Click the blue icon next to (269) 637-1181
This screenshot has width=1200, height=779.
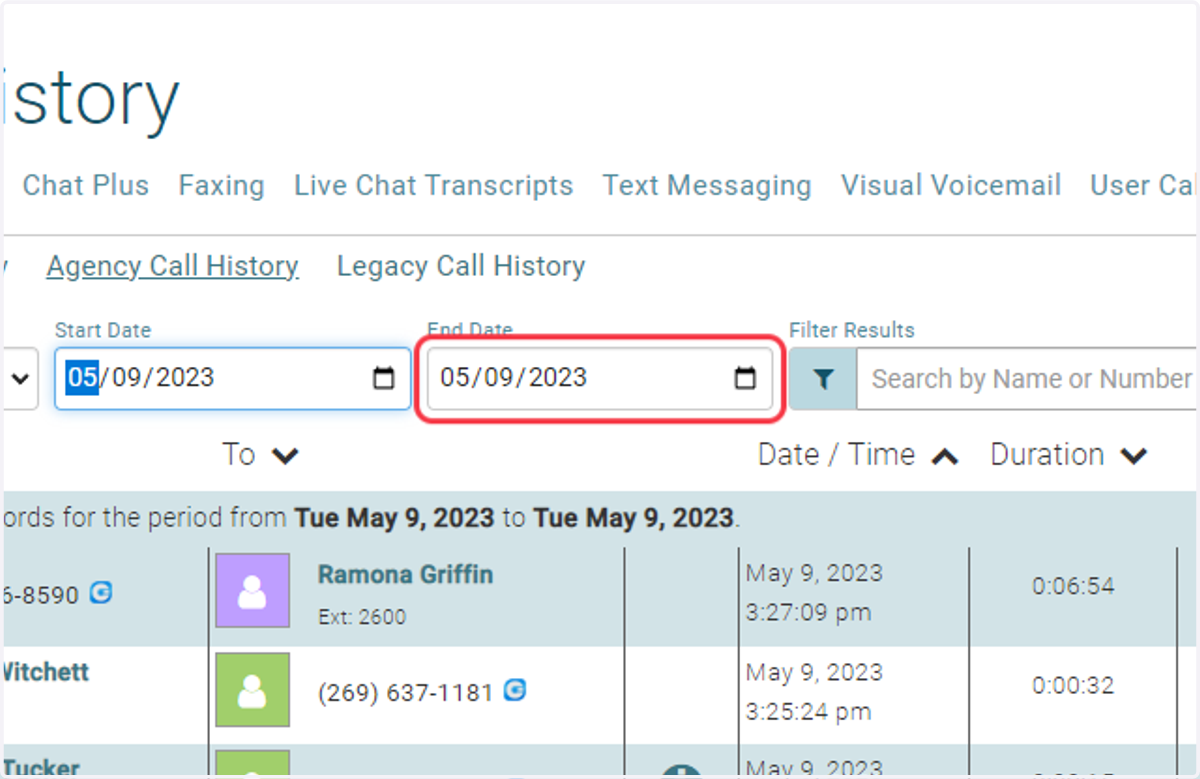click(515, 690)
